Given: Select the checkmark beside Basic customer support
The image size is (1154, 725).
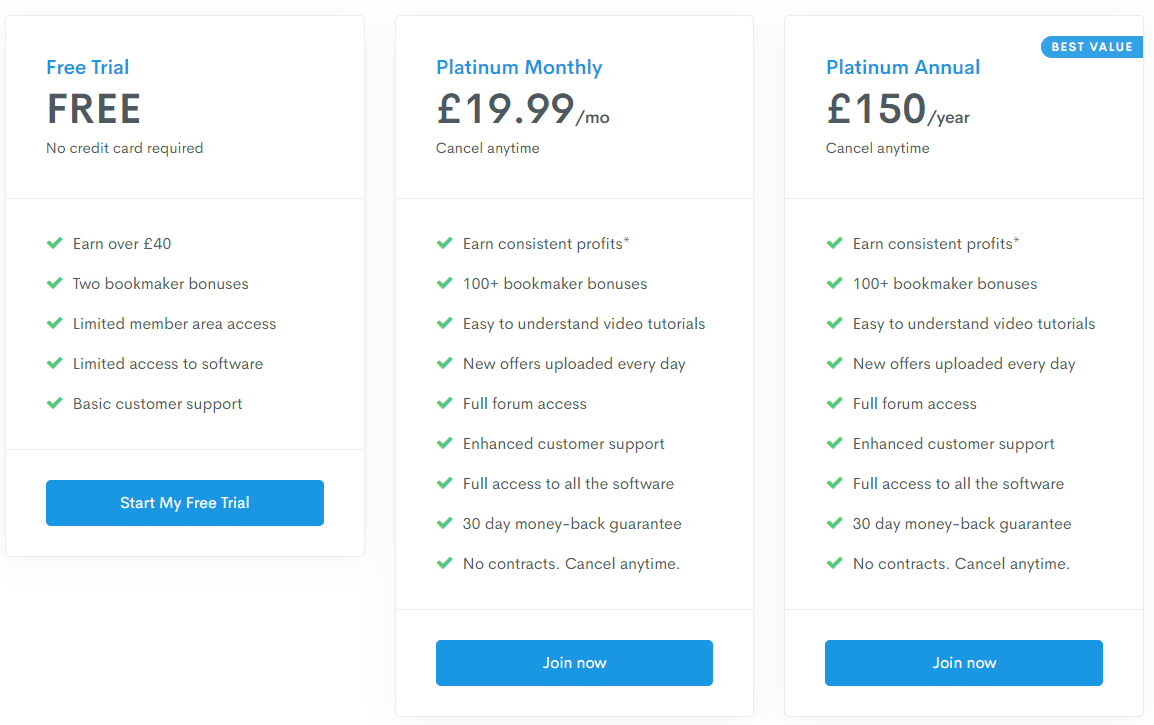Looking at the screenshot, I should [54, 403].
